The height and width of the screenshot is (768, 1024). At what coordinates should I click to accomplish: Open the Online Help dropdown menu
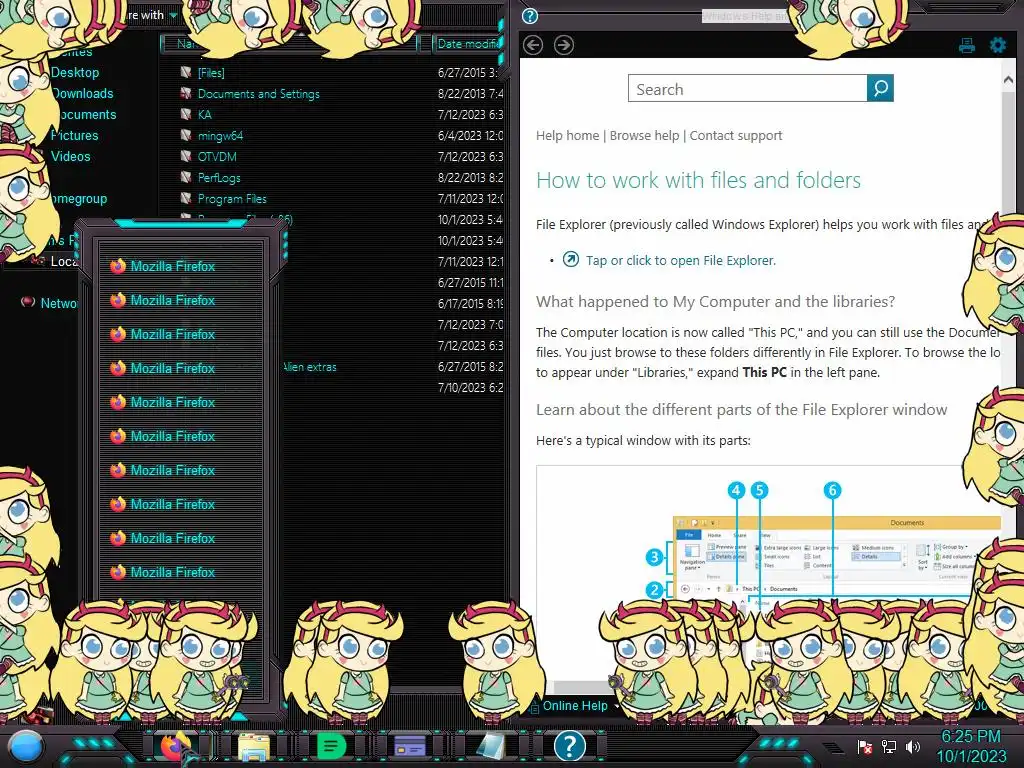[x=577, y=706]
